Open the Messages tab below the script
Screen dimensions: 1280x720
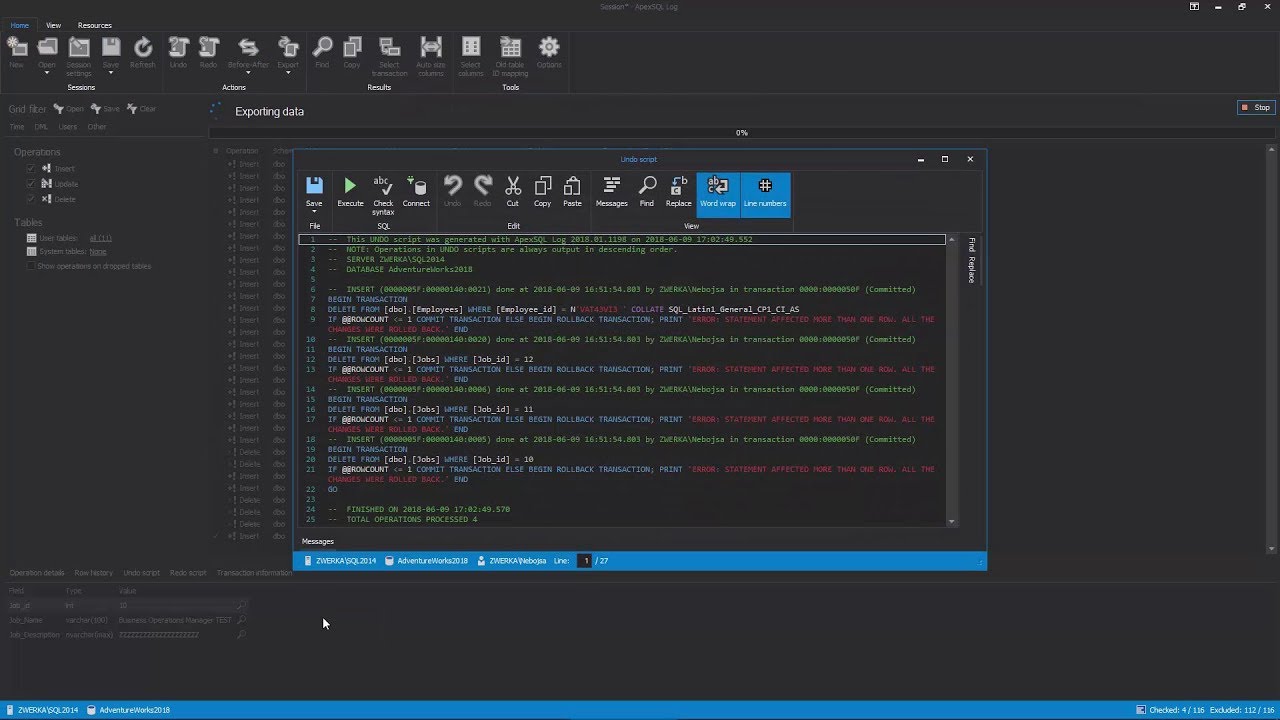click(x=318, y=541)
